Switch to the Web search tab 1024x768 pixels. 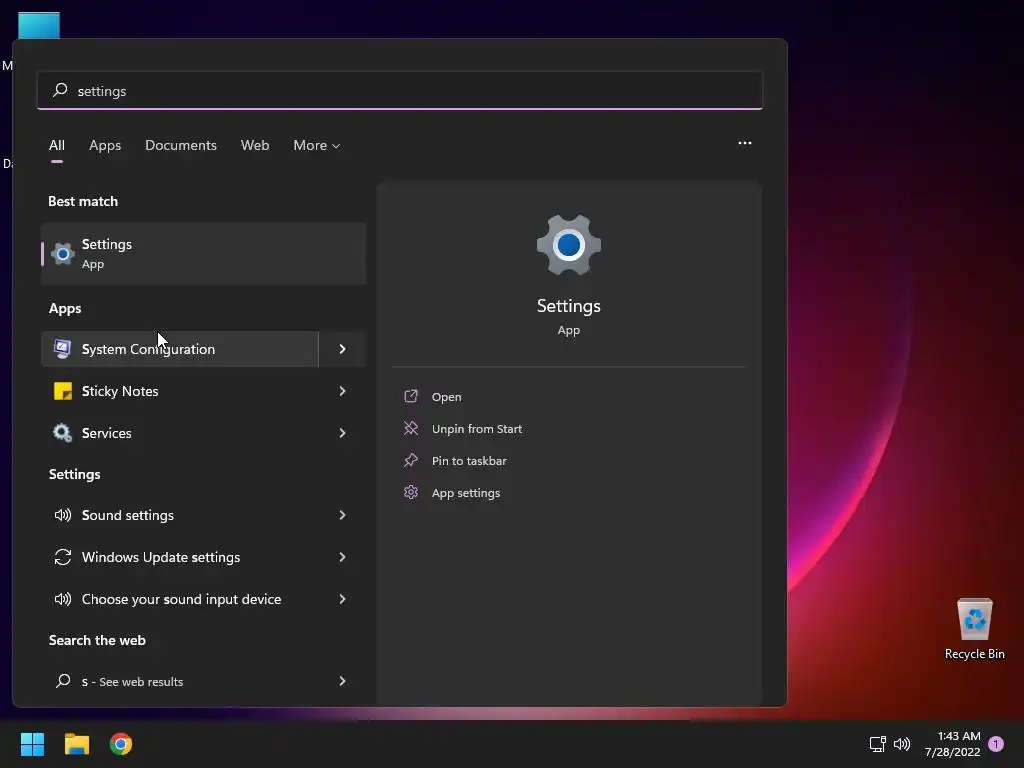pyautogui.click(x=255, y=145)
